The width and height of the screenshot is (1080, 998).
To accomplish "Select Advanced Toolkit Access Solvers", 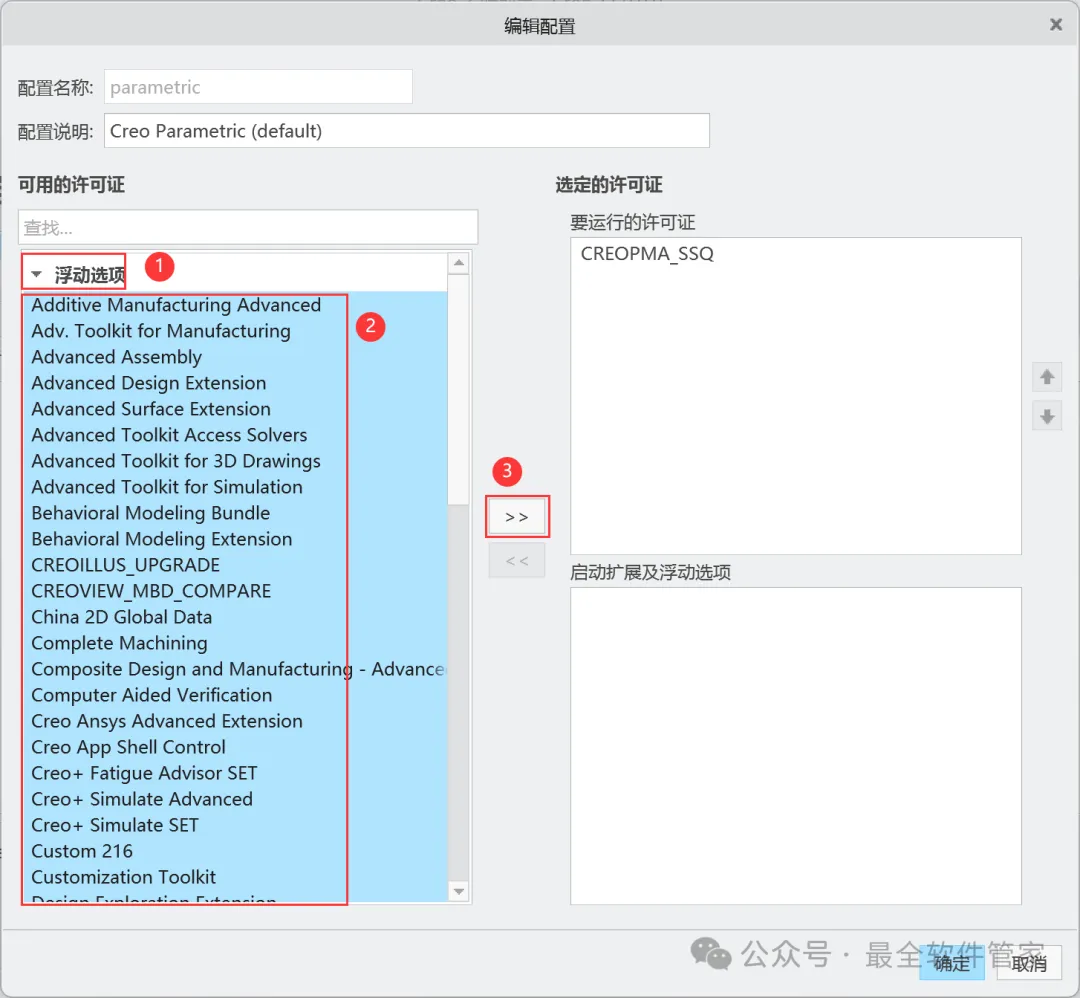I will pos(235,435).
